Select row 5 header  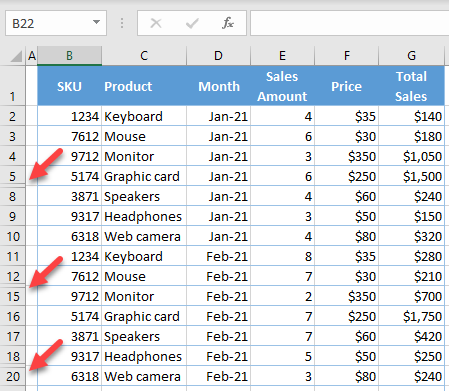(13, 176)
